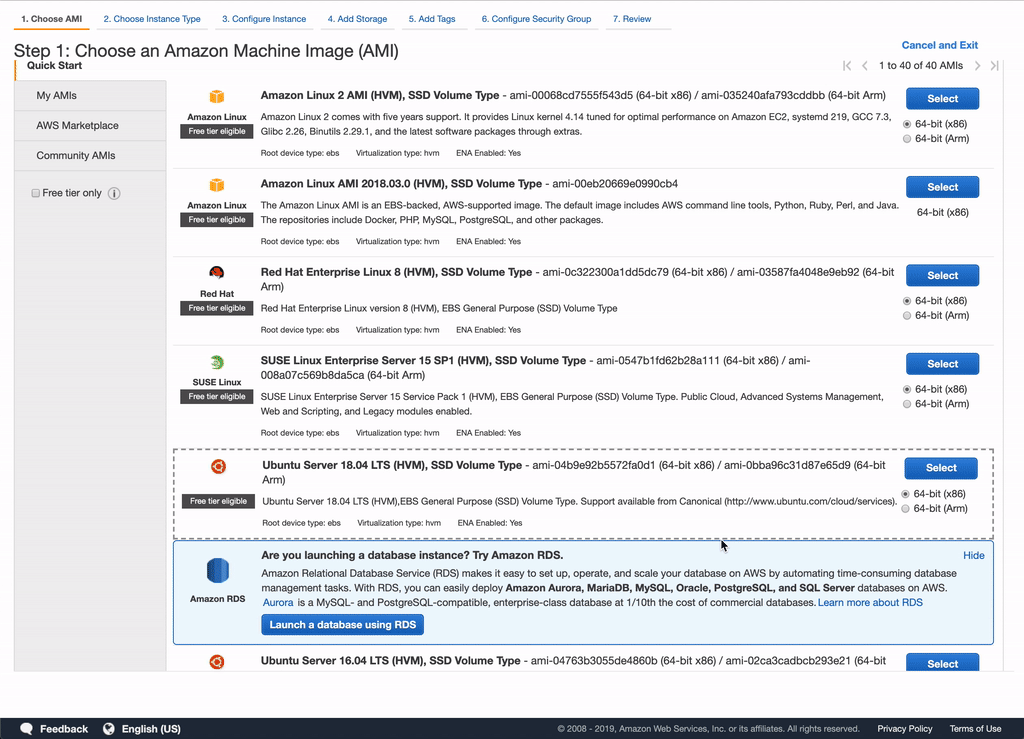Click Free tier eligible badge under Red Hat
1024x739 pixels.
pos(217,308)
